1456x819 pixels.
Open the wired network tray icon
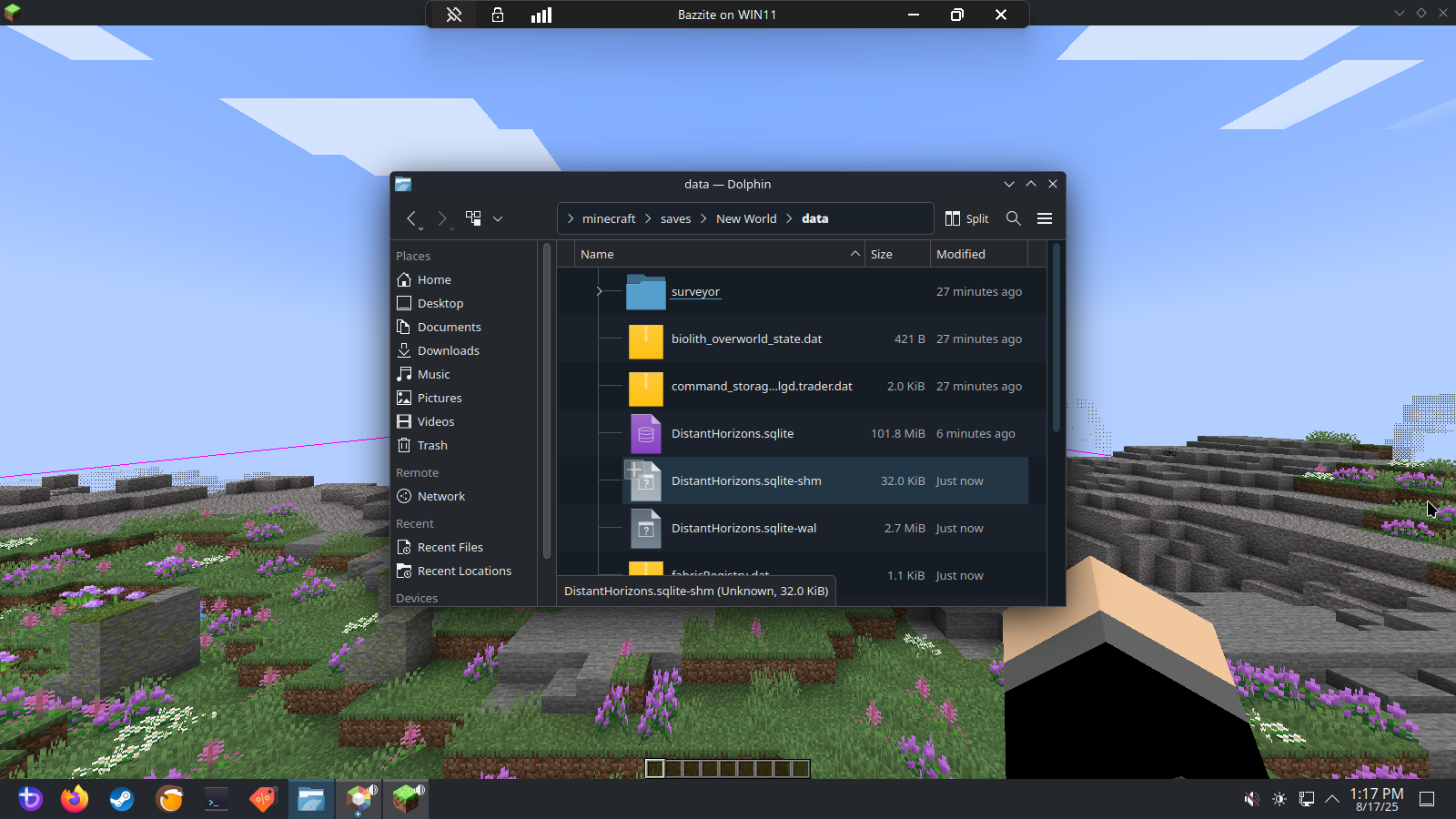tap(1307, 799)
